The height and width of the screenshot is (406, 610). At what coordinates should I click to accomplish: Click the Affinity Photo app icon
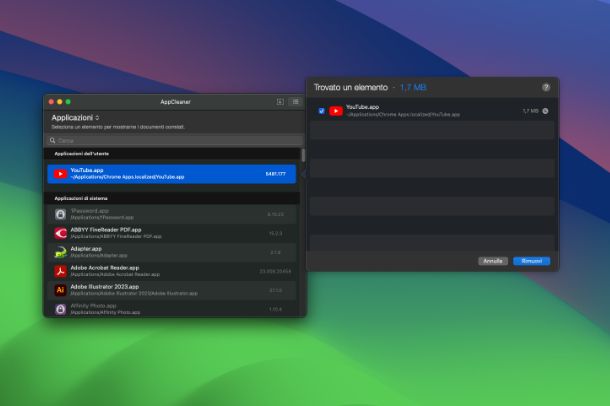(60, 309)
